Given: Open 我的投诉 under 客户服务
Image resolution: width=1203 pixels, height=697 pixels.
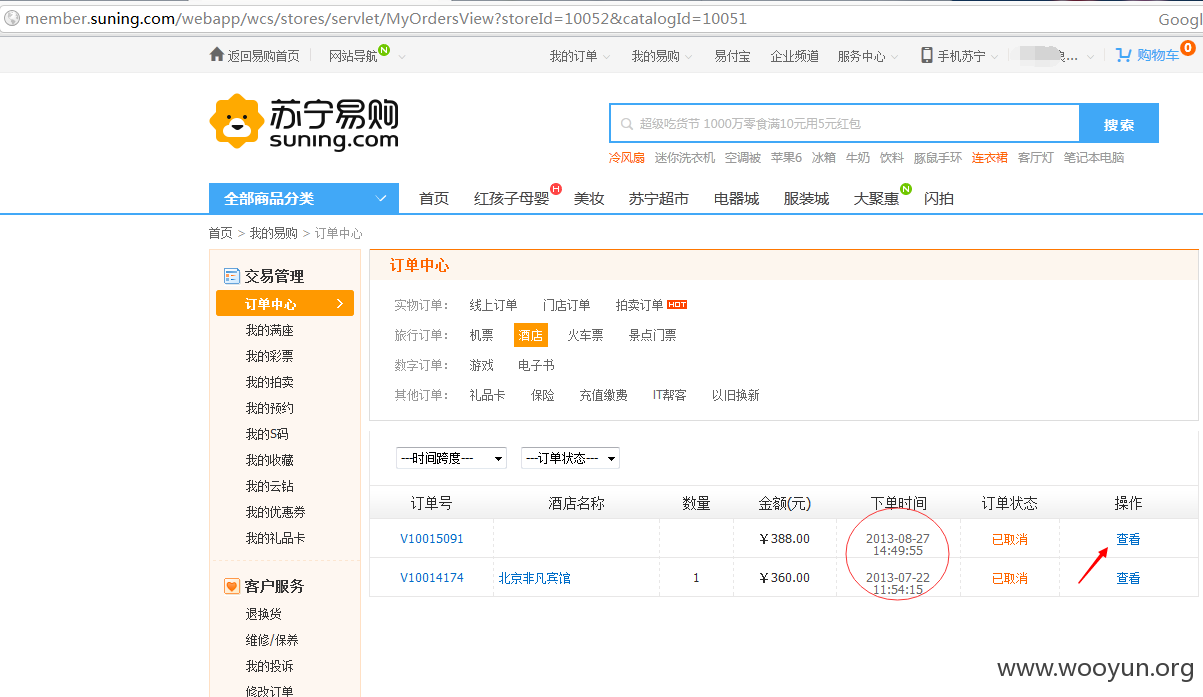Looking at the screenshot, I should point(270,666).
